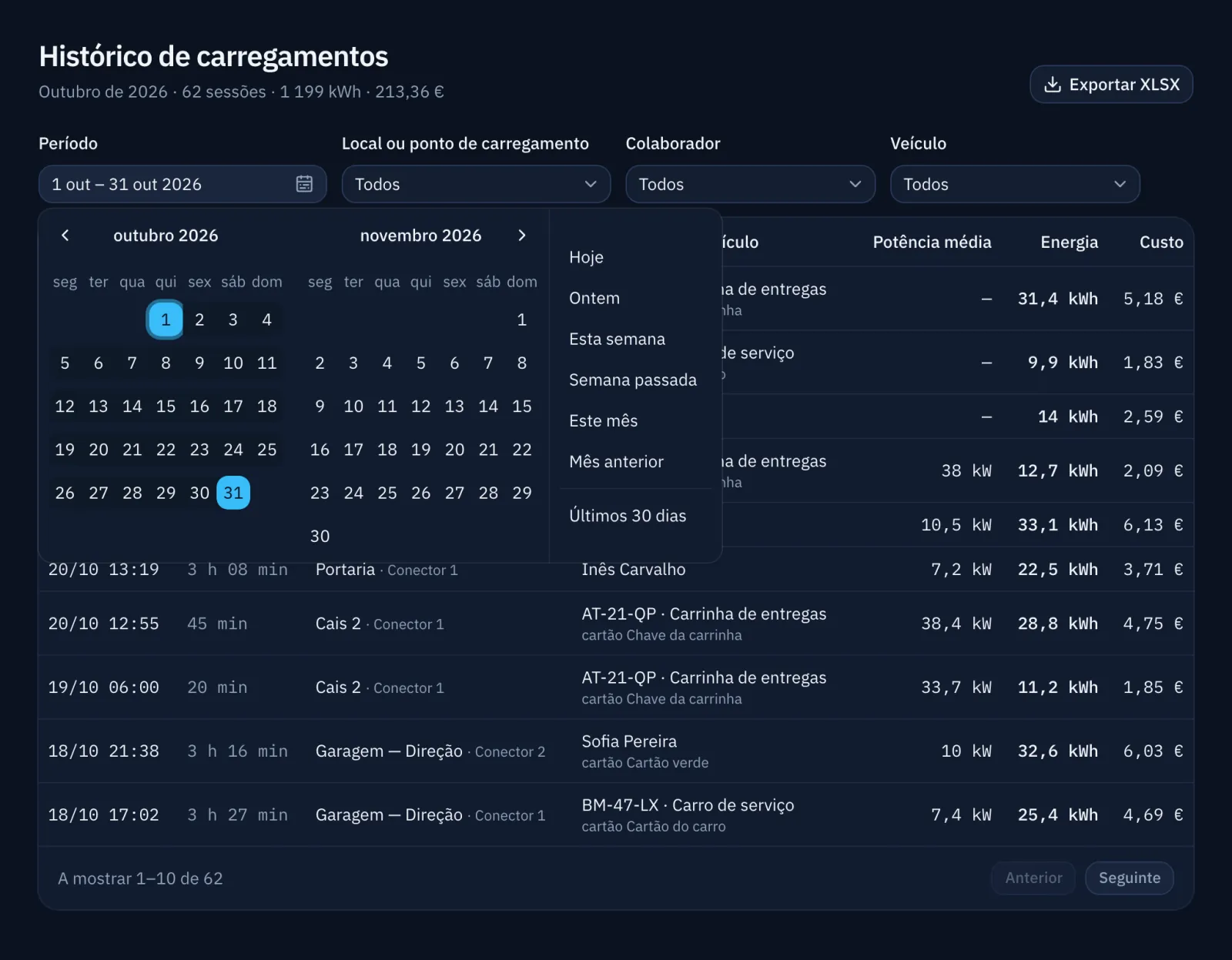This screenshot has height=960, width=1232.
Task: Select 31 in outubro 2026 calendar
Action: (x=233, y=493)
